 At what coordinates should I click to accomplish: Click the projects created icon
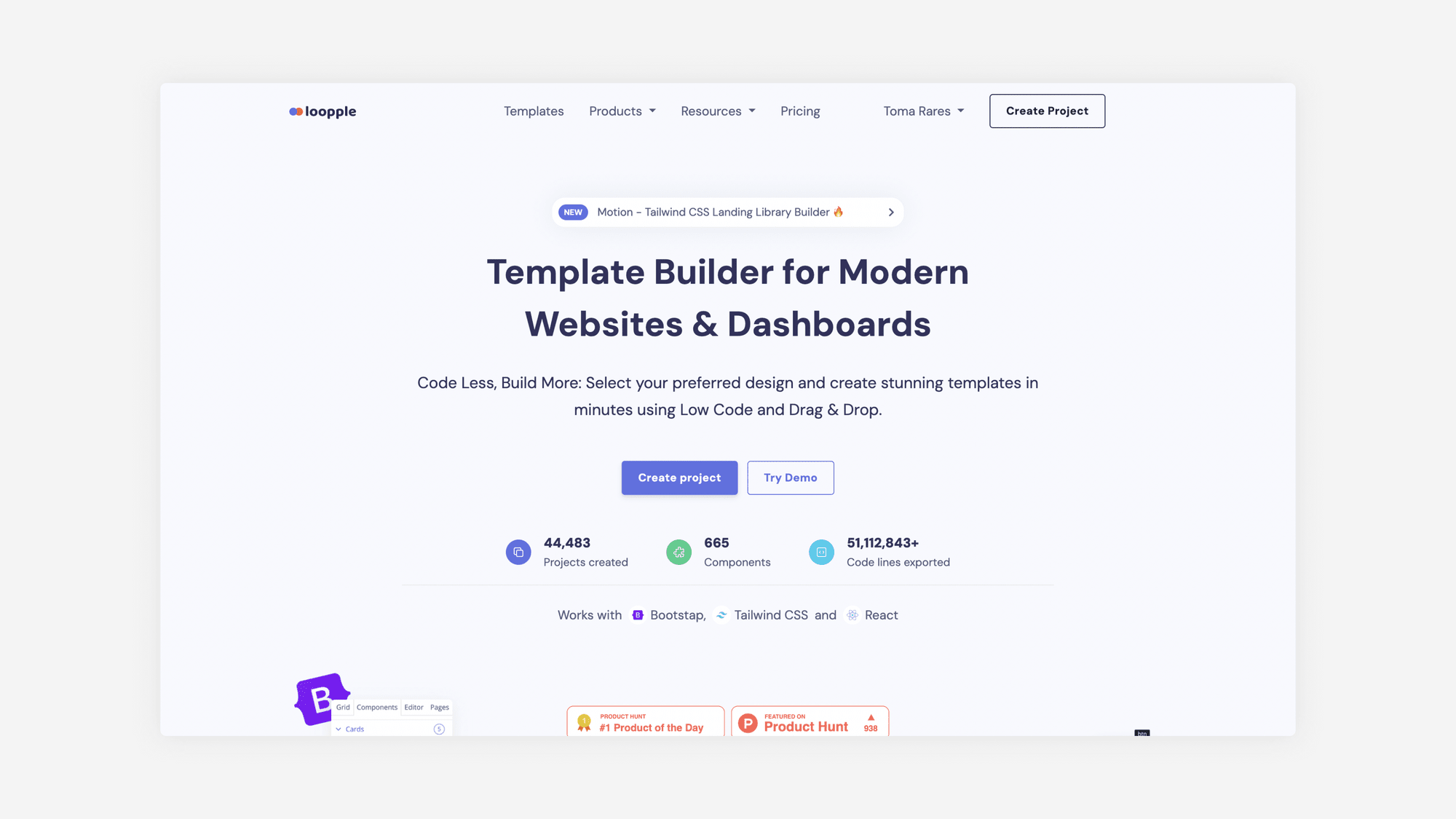(x=518, y=551)
